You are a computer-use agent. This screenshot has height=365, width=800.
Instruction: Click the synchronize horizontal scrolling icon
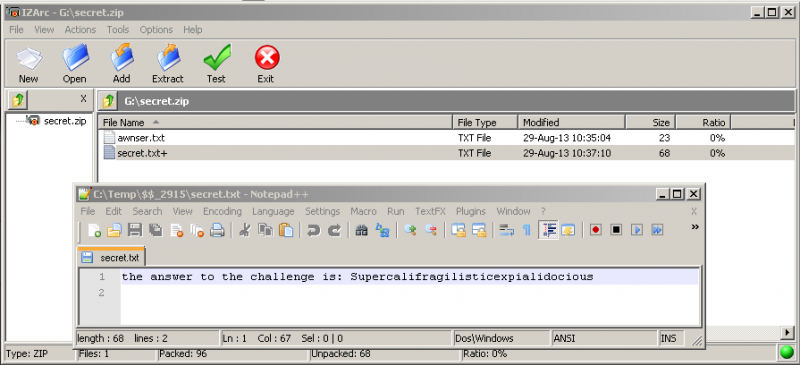[x=479, y=230]
